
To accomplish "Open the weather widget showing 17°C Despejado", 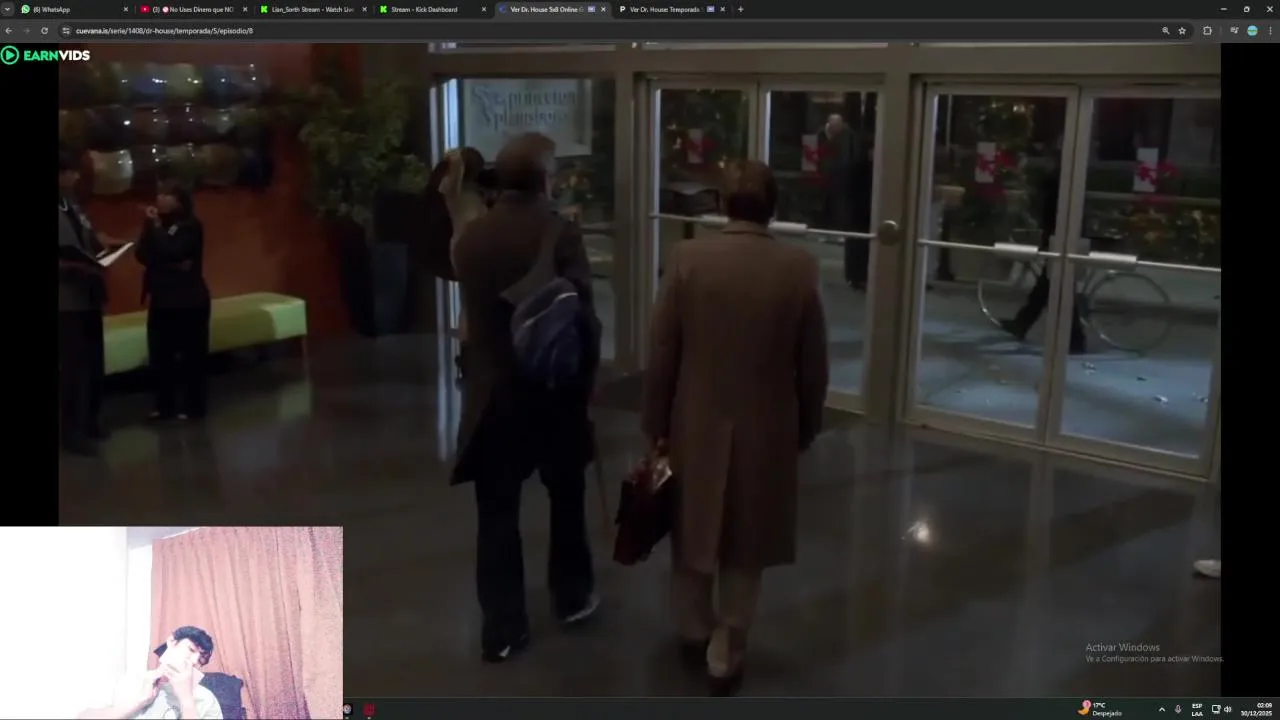I will pos(1100,709).
